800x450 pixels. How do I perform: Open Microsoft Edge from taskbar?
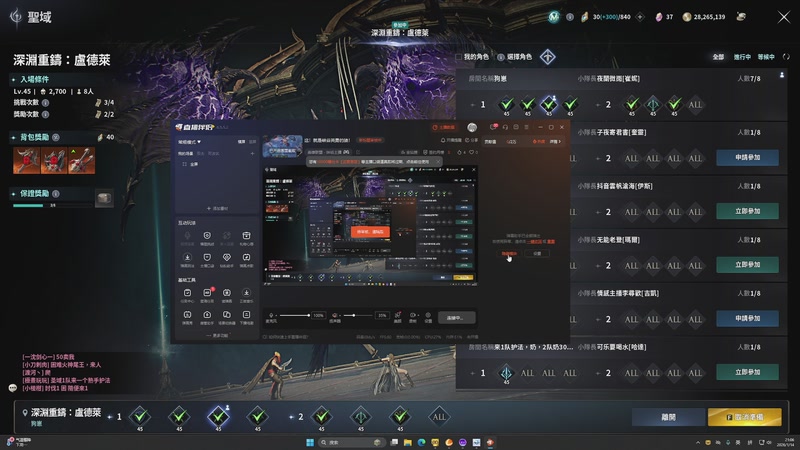(421, 442)
